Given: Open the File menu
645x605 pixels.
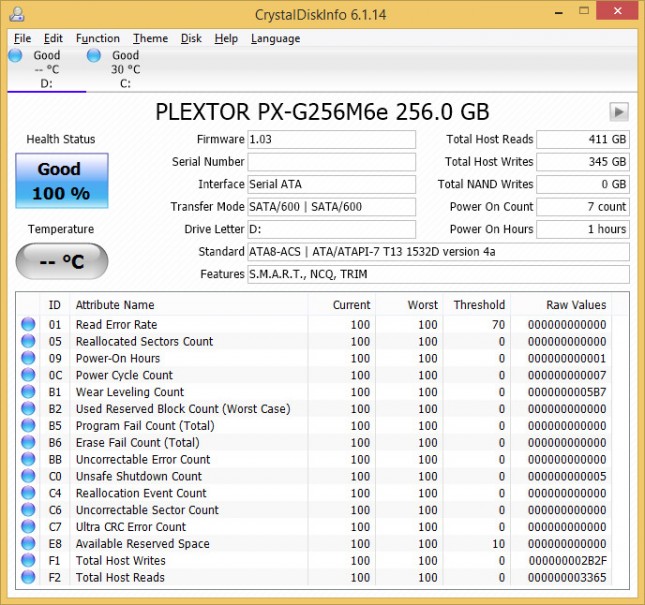Looking at the screenshot, I should (x=22, y=39).
